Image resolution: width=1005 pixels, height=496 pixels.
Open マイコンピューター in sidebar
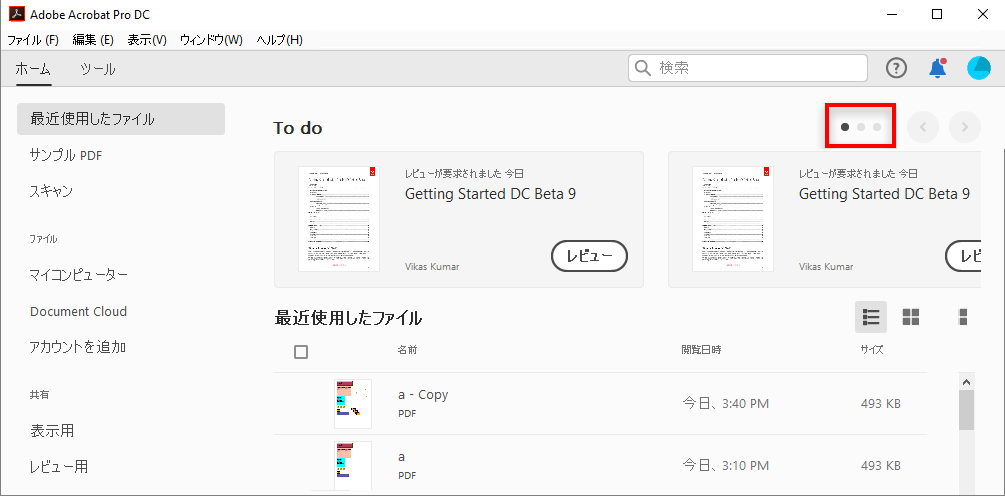click(79, 275)
